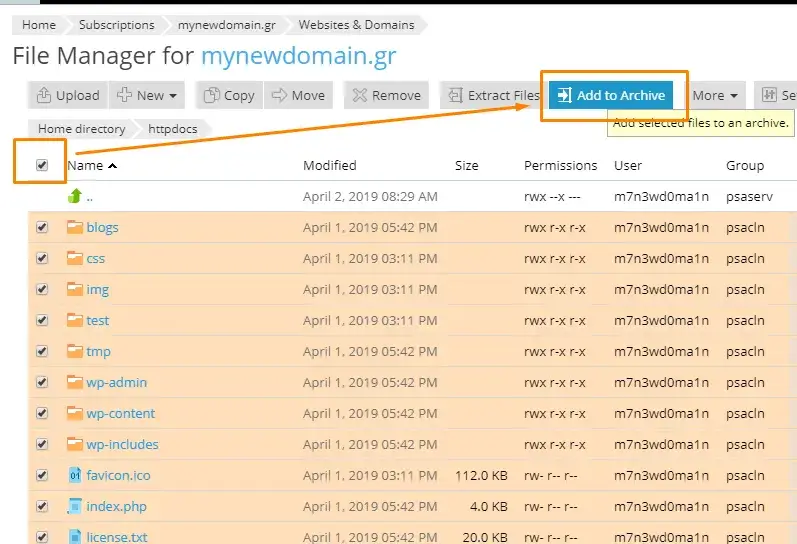Click the wp-content folder icon

click(75, 413)
